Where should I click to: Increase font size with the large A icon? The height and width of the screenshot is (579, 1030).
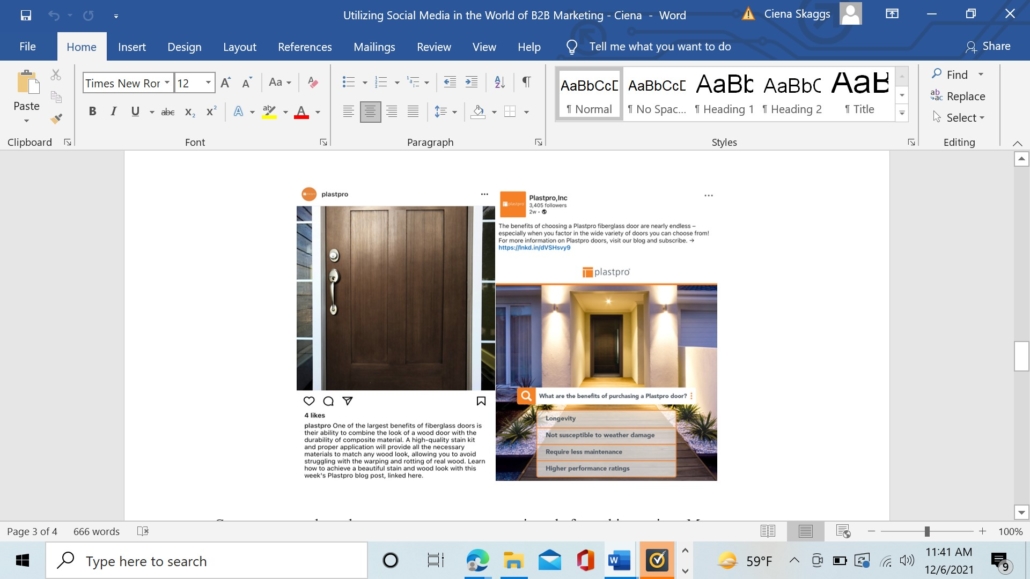pyautogui.click(x=225, y=83)
